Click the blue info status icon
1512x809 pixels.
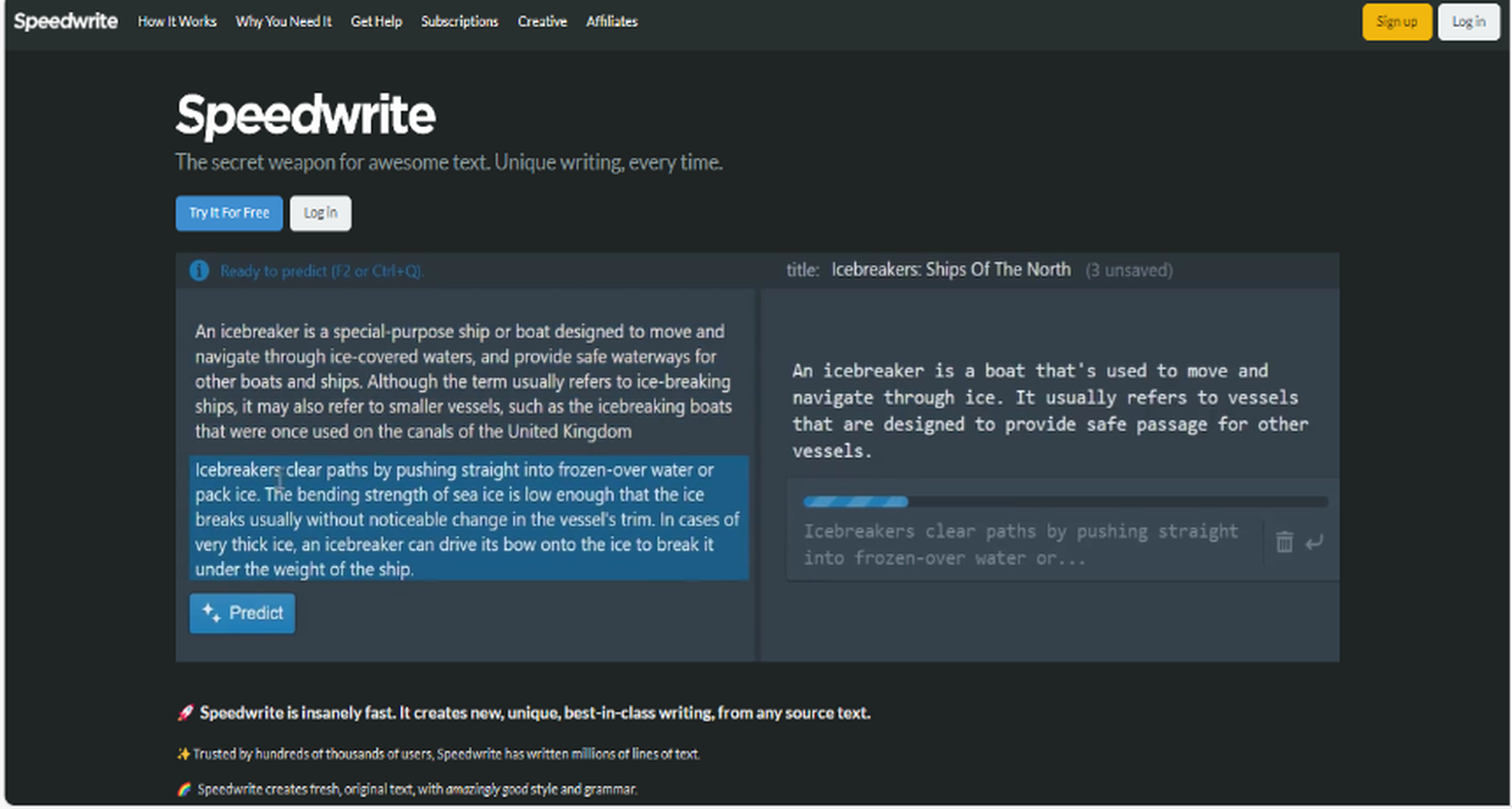(x=198, y=270)
